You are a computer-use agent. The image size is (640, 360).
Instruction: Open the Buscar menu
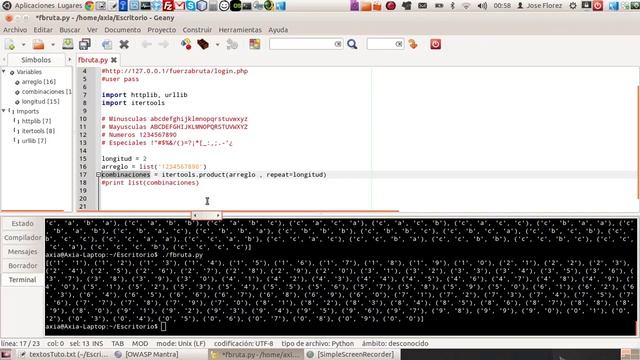click(x=70, y=30)
